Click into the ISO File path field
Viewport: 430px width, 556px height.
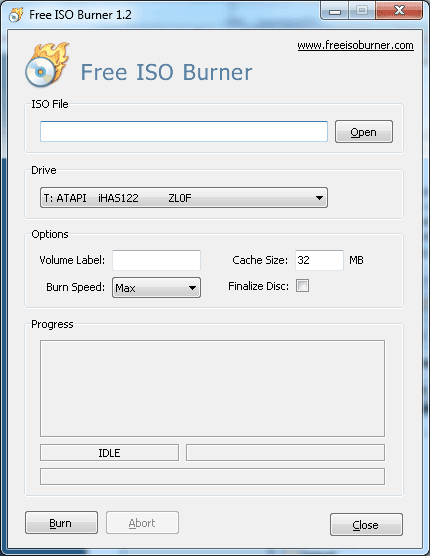coord(184,132)
